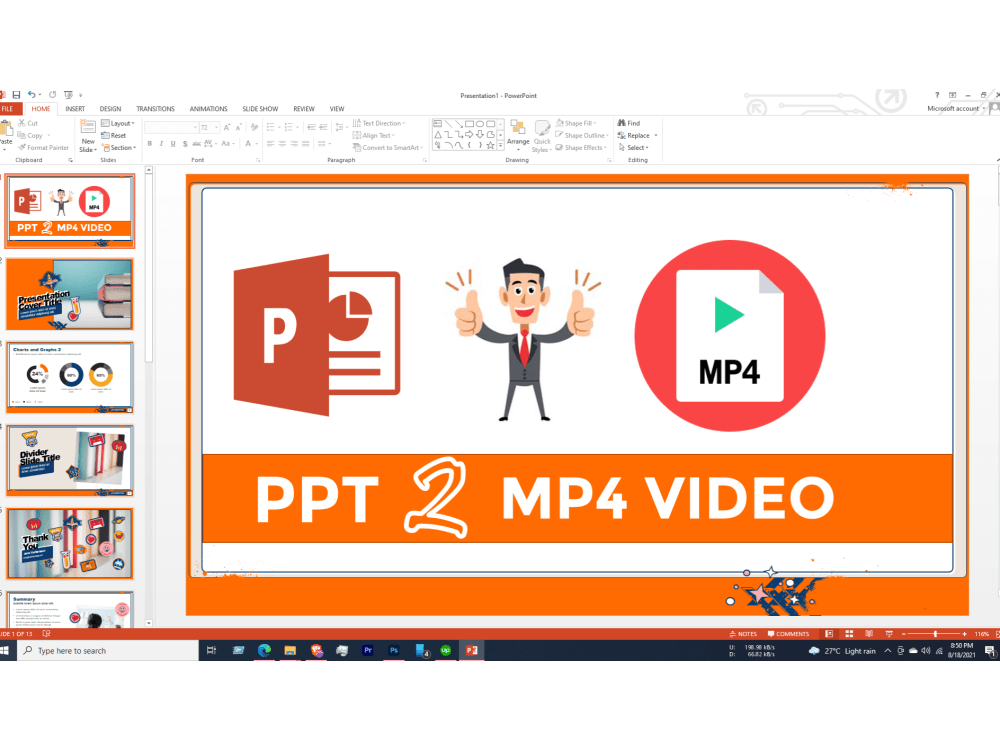Go to the SLIDE SHOW tab

click(x=260, y=109)
